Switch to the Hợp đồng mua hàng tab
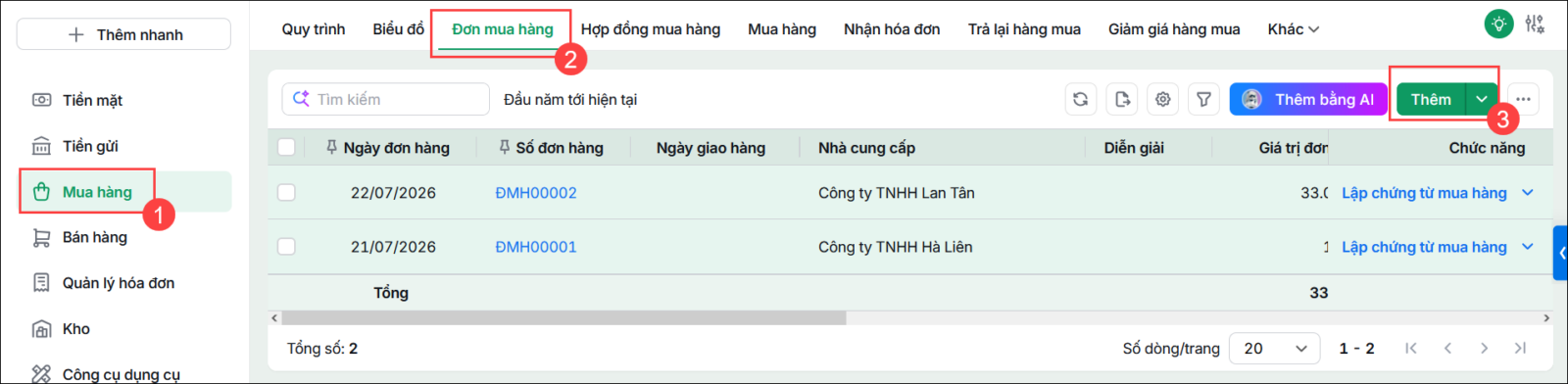Viewport: 1568px width, 384px height. pos(651,29)
